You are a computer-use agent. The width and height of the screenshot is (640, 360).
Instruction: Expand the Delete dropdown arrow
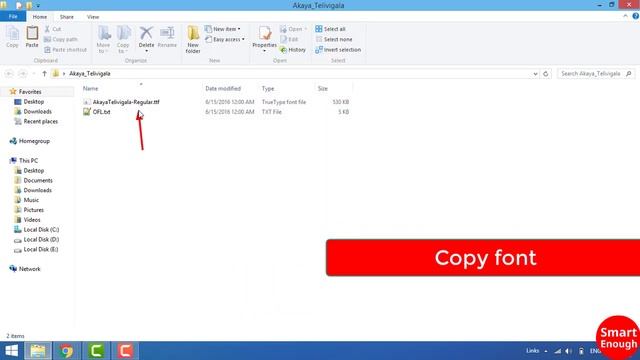[146, 51]
